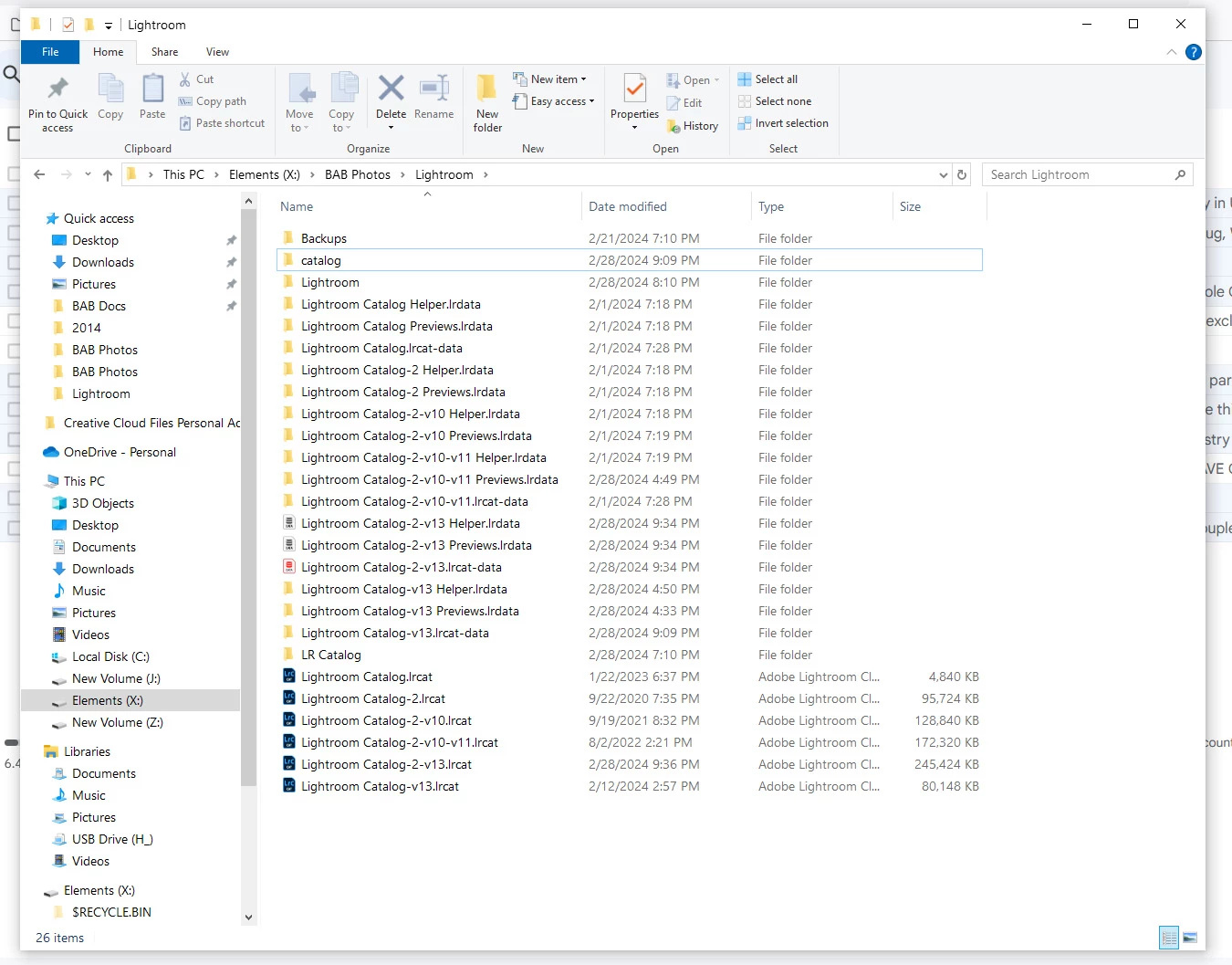The width and height of the screenshot is (1232, 965).
Task: Click Select none in ribbon
Action: [774, 101]
